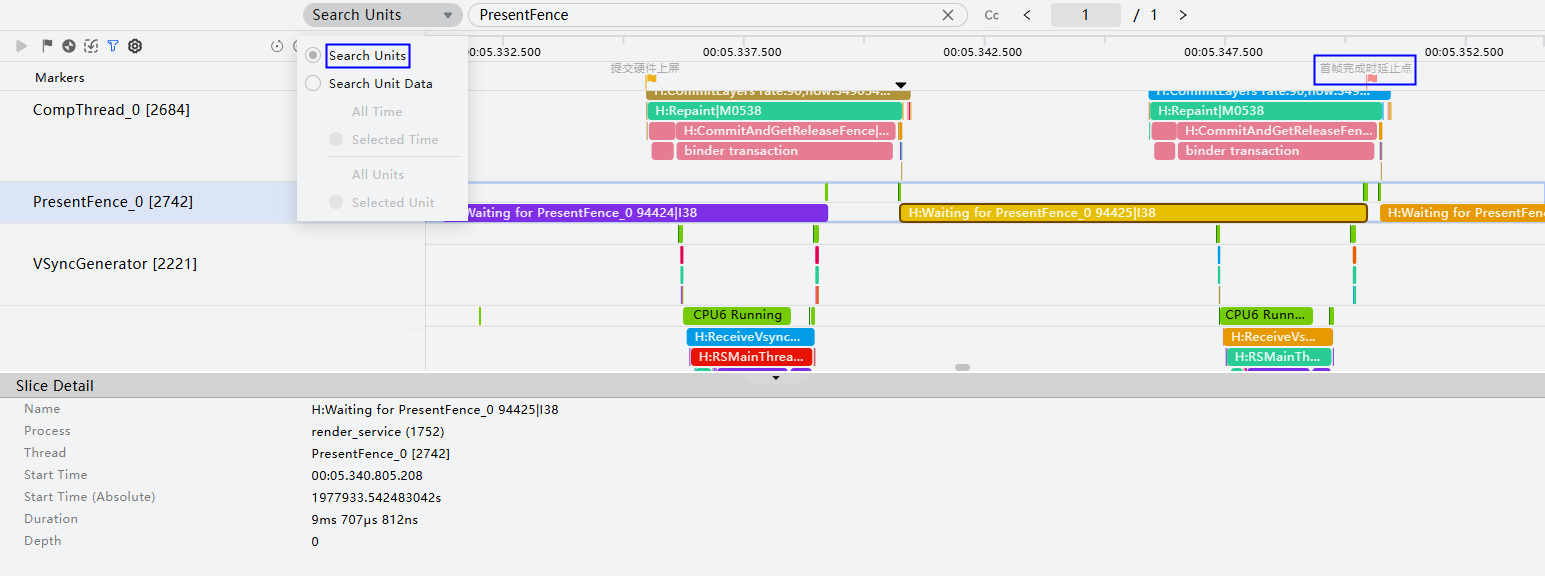The height and width of the screenshot is (576, 1545).
Task: Click the play button in the trace toolbar
Action: tap(22, 46)
